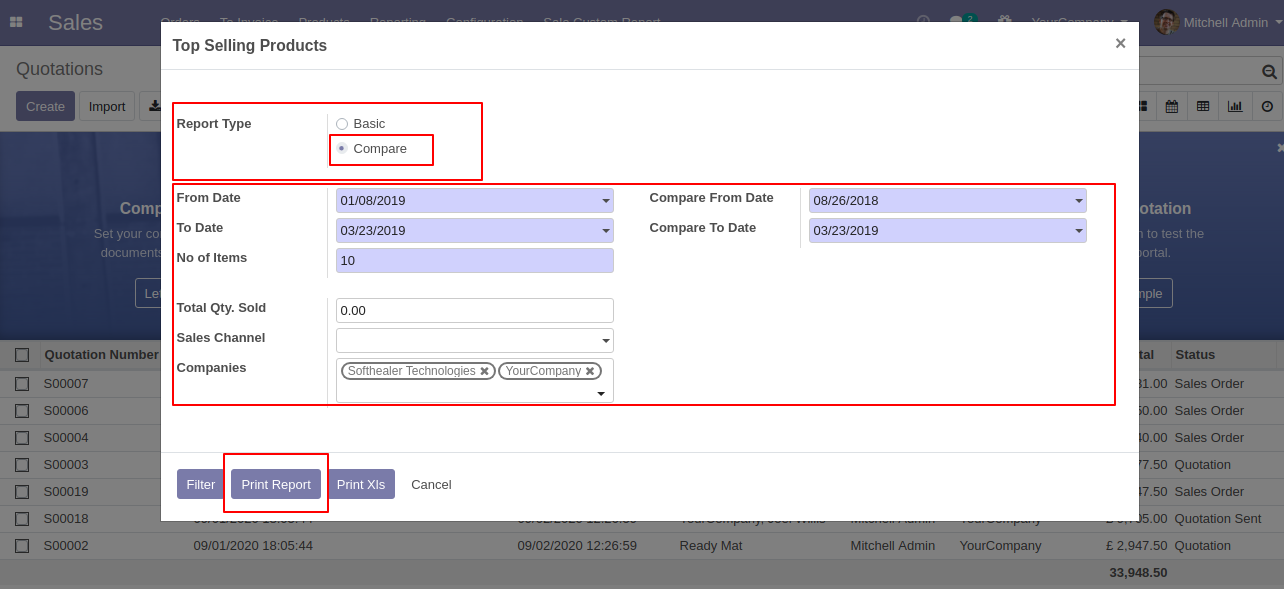Sort by Quotation Number column header

(x=101, y=355)
